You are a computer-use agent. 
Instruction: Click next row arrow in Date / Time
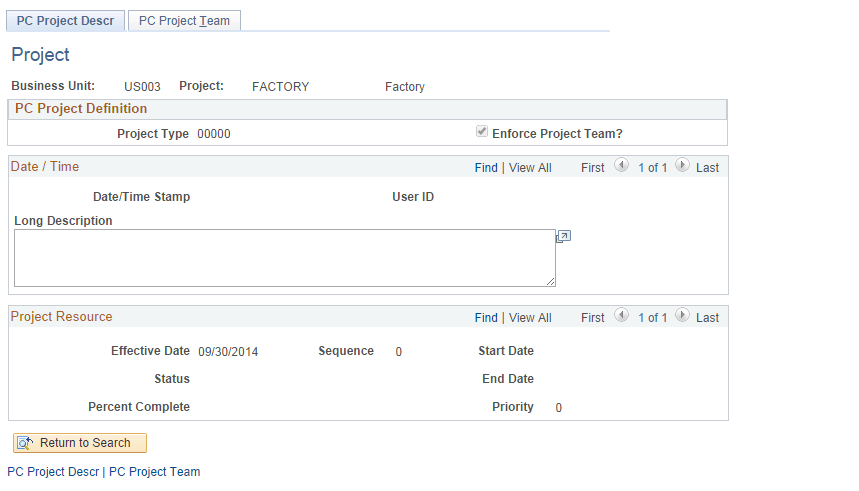click(683, 166)
